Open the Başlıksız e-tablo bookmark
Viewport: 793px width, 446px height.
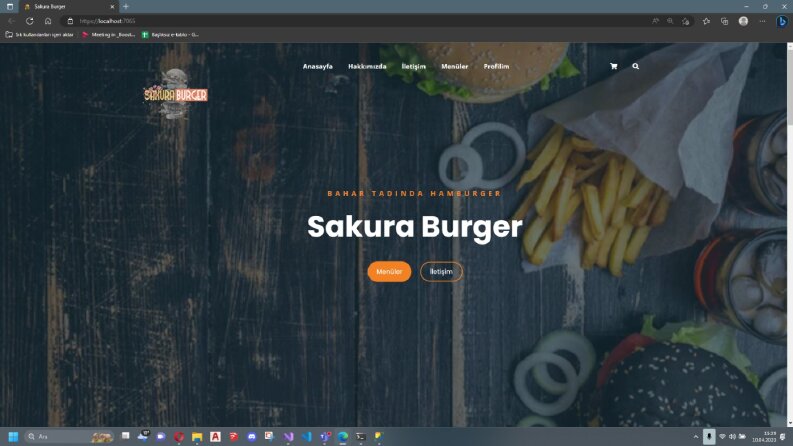170,35
